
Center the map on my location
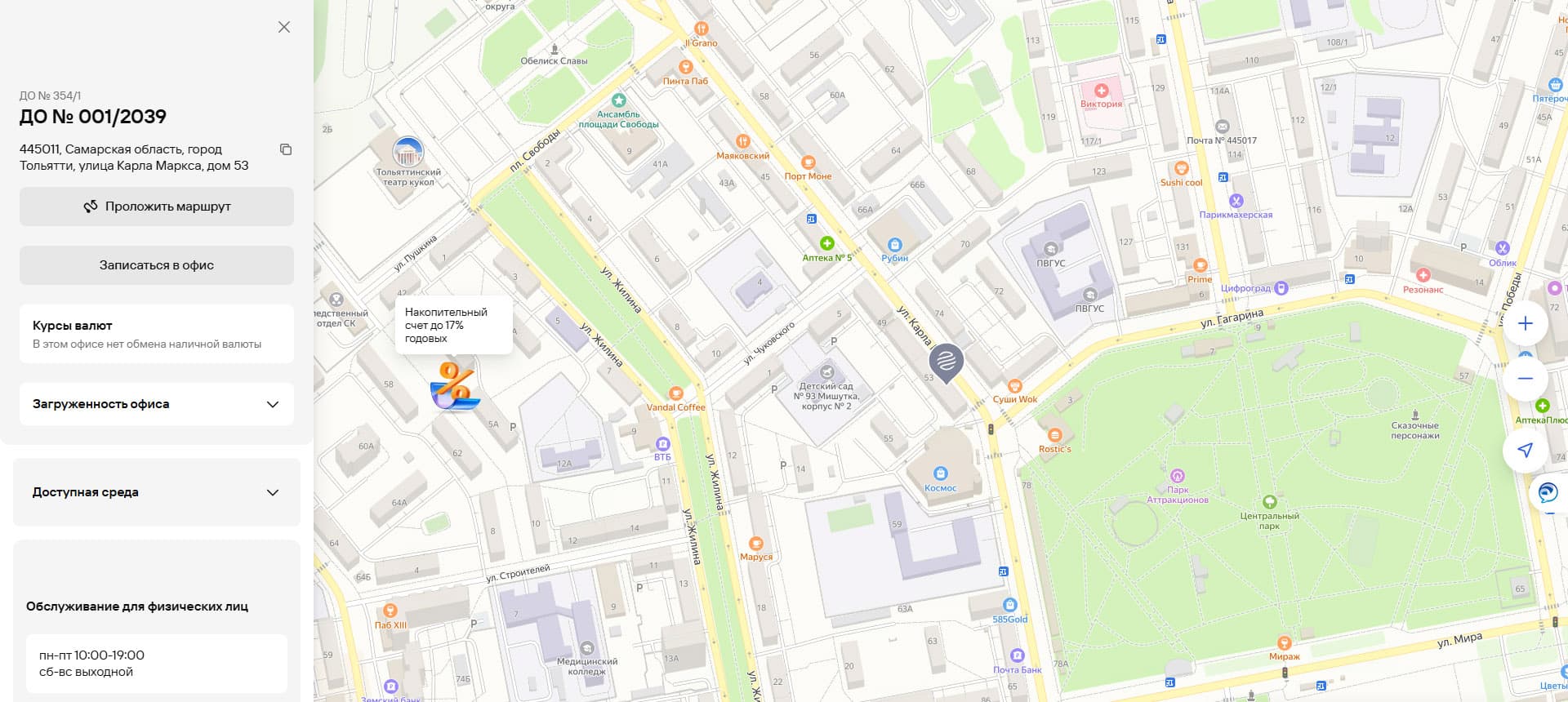tap(1525, 450)
